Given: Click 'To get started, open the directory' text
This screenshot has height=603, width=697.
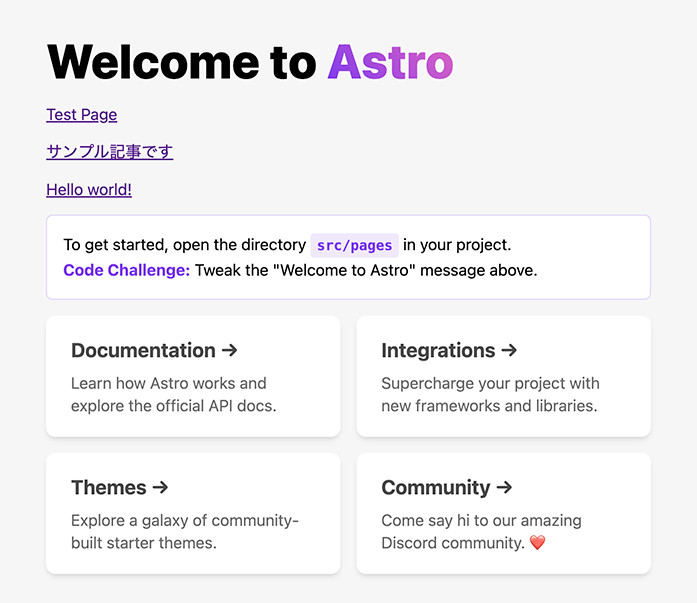Looking at the screenshot, I should 185,245.
